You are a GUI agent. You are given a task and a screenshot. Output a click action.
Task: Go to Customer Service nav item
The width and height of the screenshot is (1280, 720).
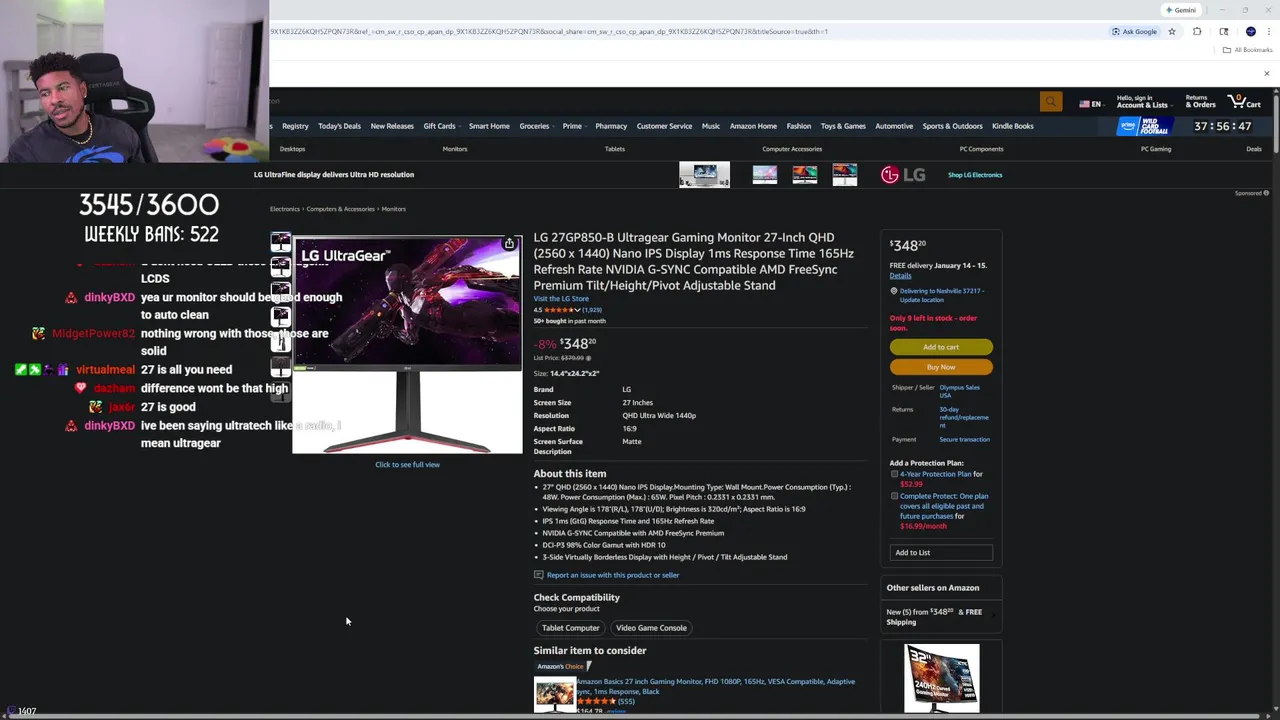664,126
